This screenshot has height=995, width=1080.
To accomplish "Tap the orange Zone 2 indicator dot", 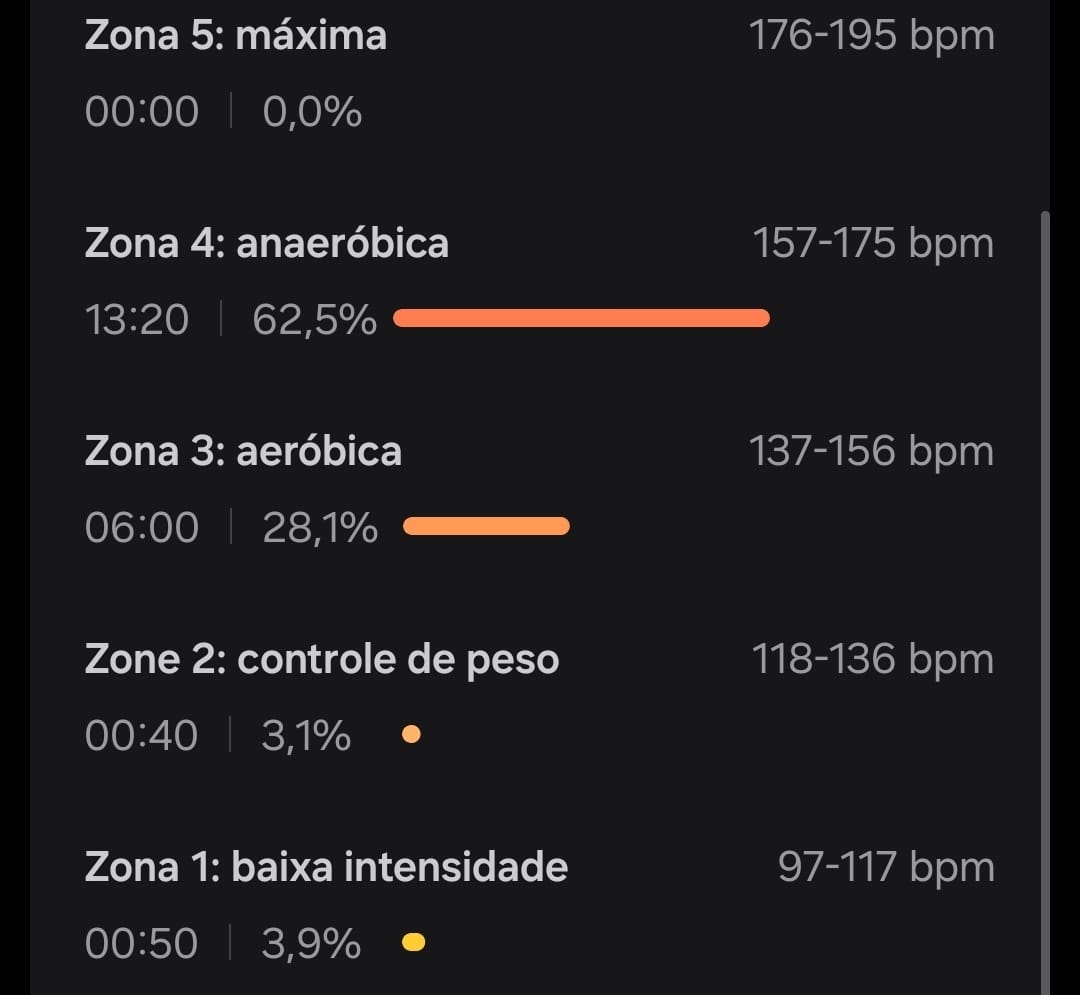I will (411, 734).
